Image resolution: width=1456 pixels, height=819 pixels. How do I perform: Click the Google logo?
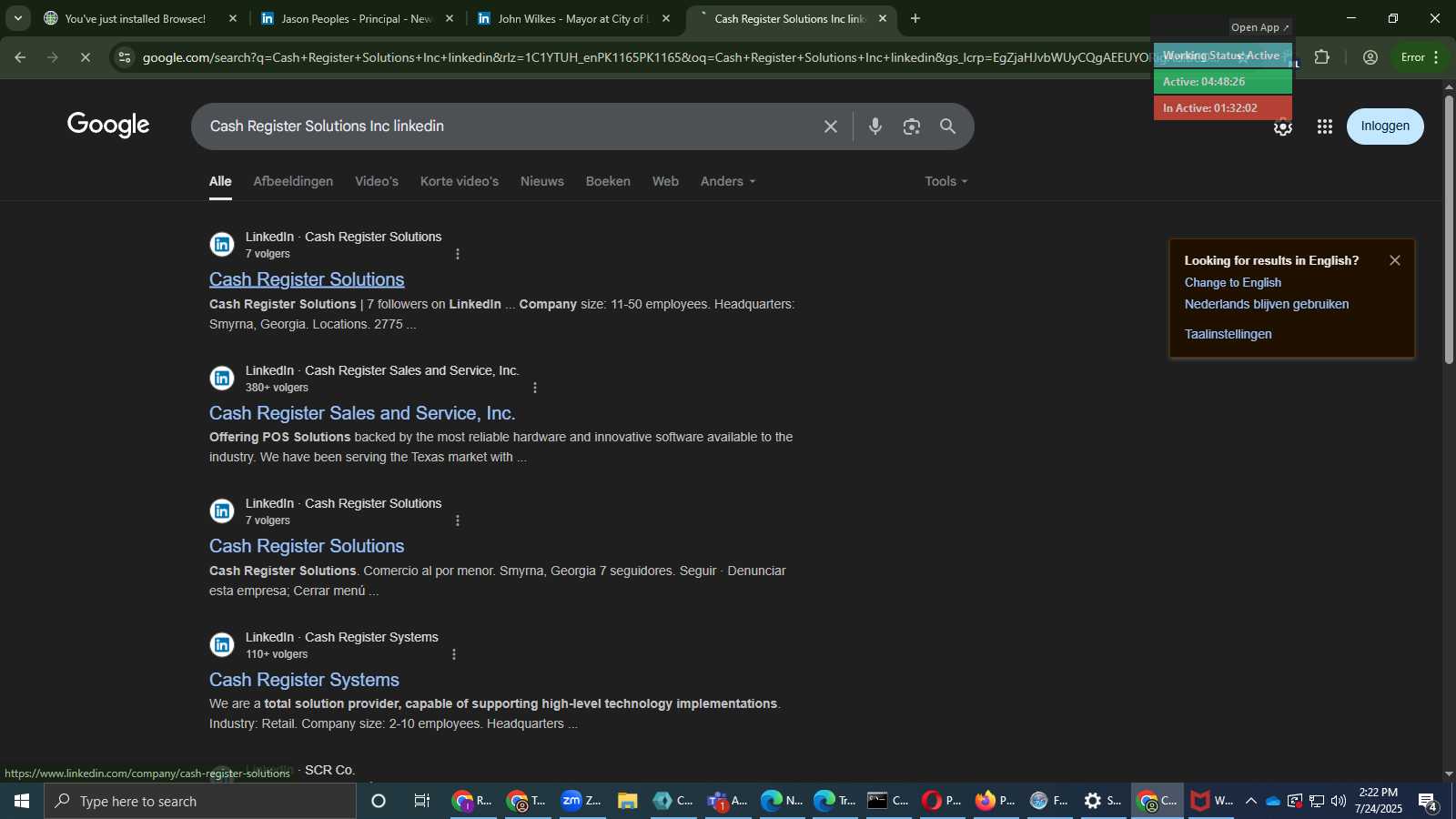pos(108,126)
